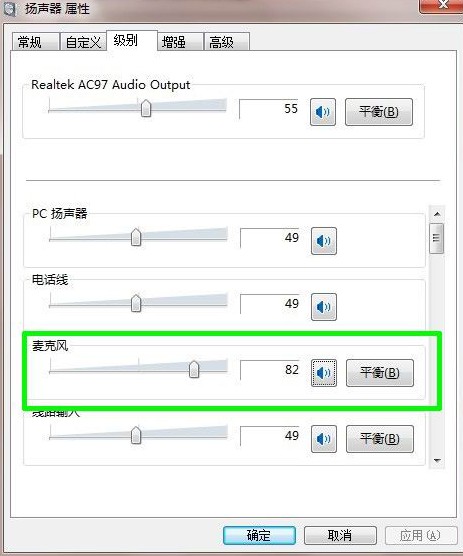Click the 麦克风 level value field showing 82
Image resolution: width=463 pixels, height=556 pixels.
tap(270, 370)
